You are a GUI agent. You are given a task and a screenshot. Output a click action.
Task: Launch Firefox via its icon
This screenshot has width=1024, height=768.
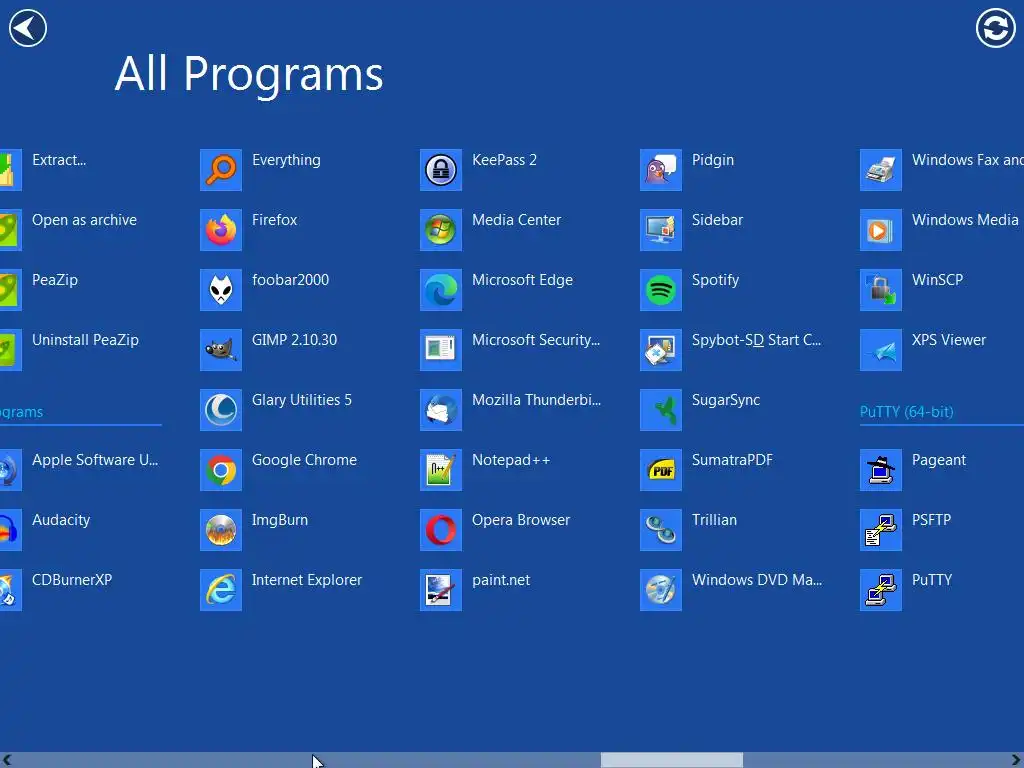point(221,230)
